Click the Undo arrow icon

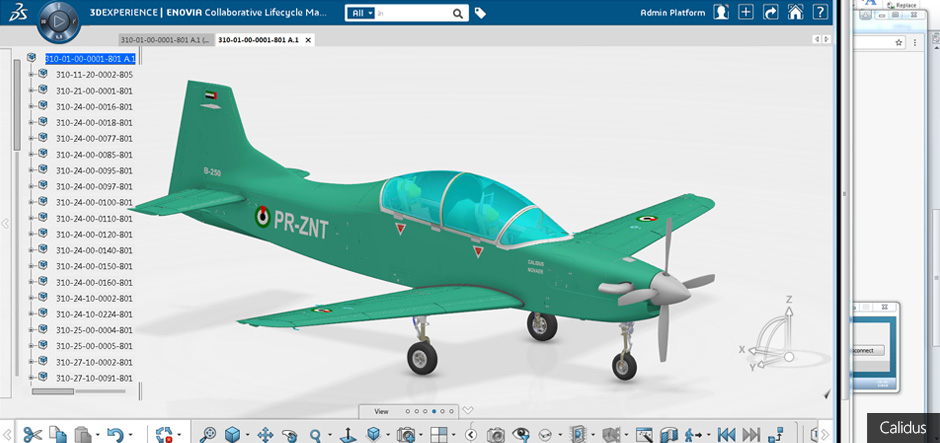click(x=115, y=434)
